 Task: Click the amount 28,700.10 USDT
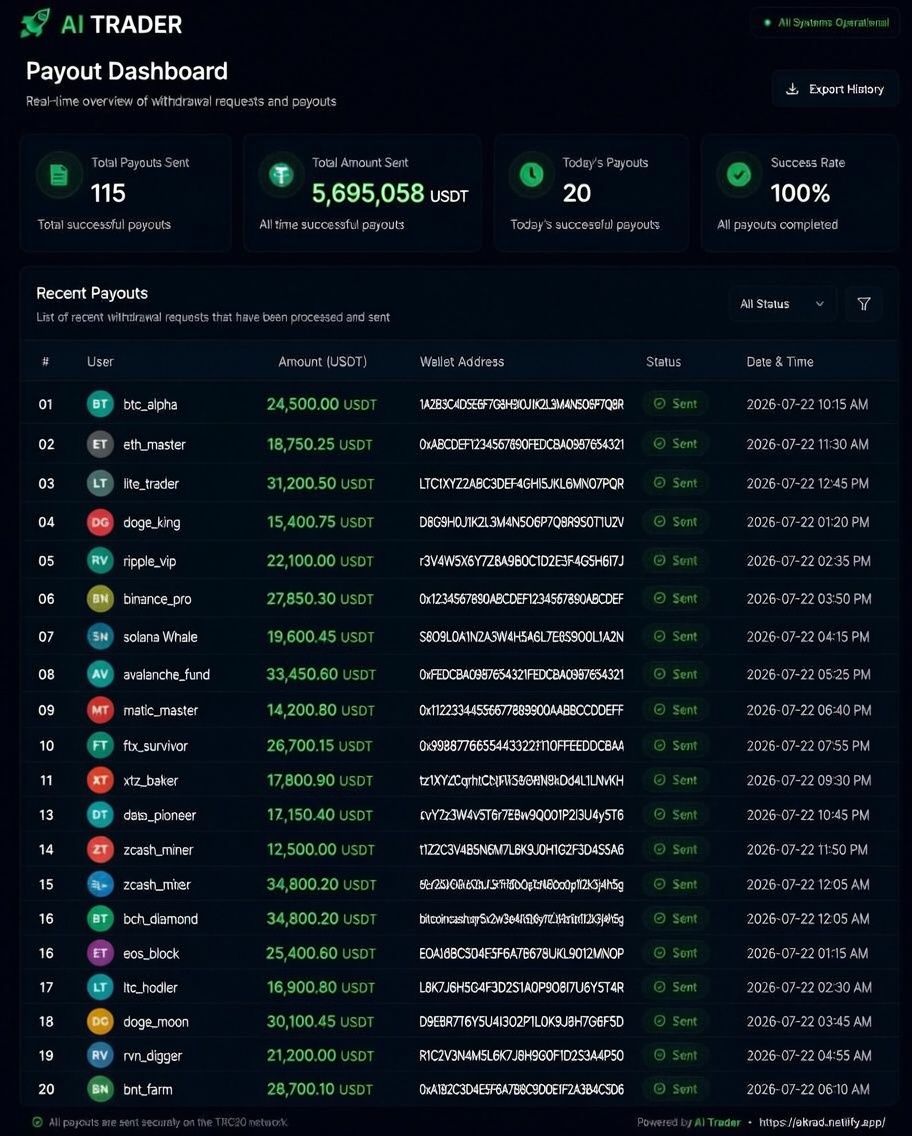click(x=319, y=1089)
